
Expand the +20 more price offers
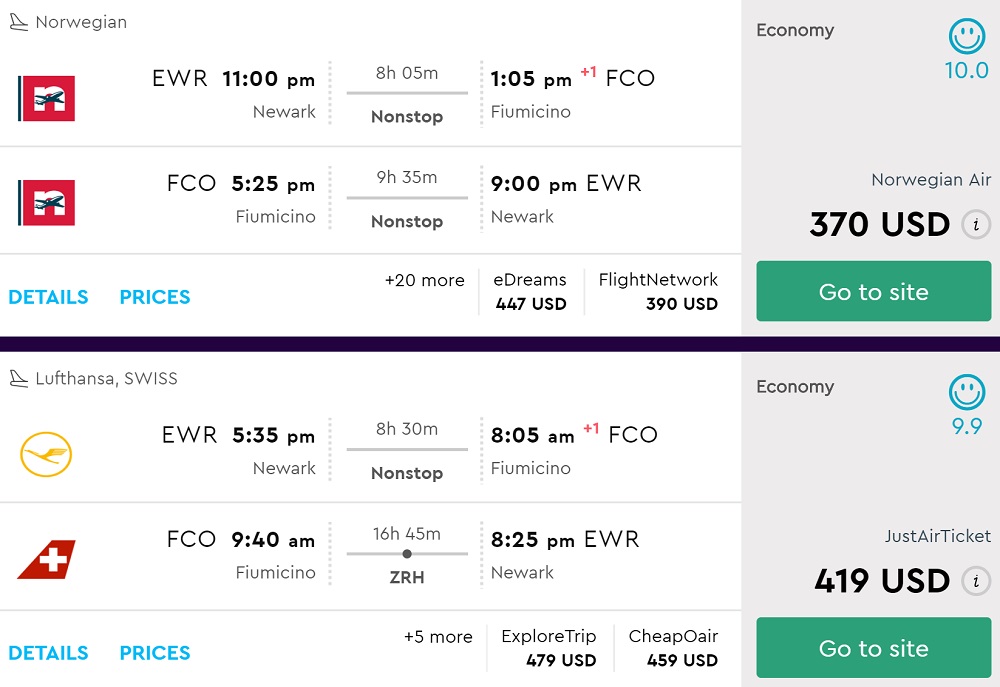424,281
